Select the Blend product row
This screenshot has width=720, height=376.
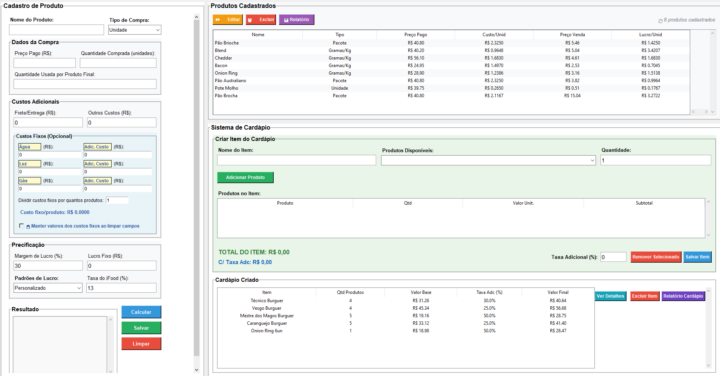451,51
